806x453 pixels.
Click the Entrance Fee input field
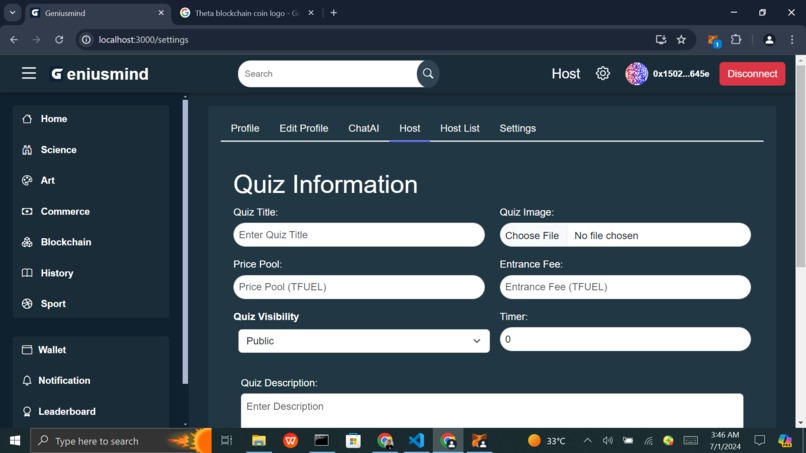coord(625,287)
